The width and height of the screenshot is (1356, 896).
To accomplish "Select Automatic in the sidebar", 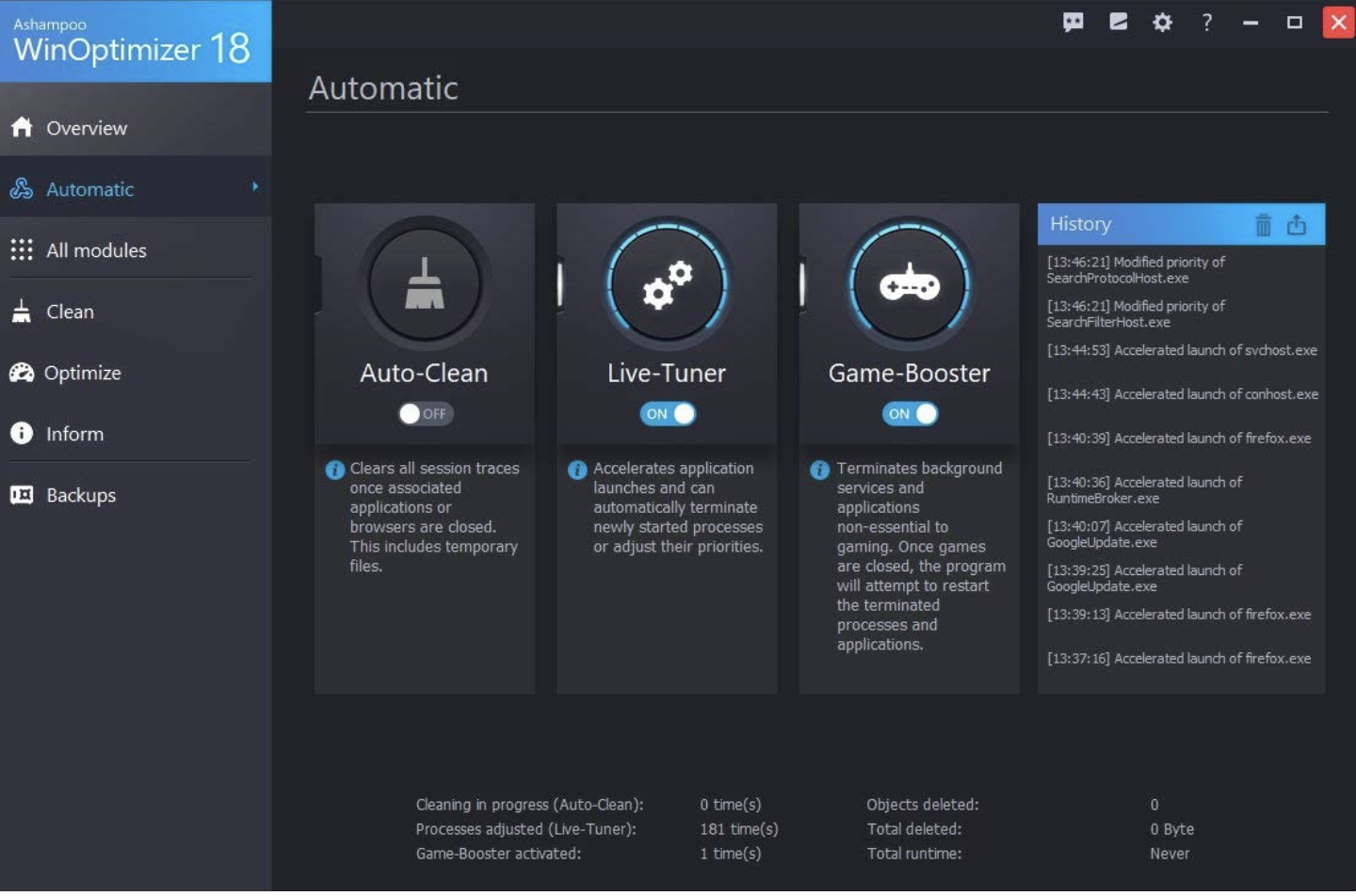I will [x=136, y=188].
